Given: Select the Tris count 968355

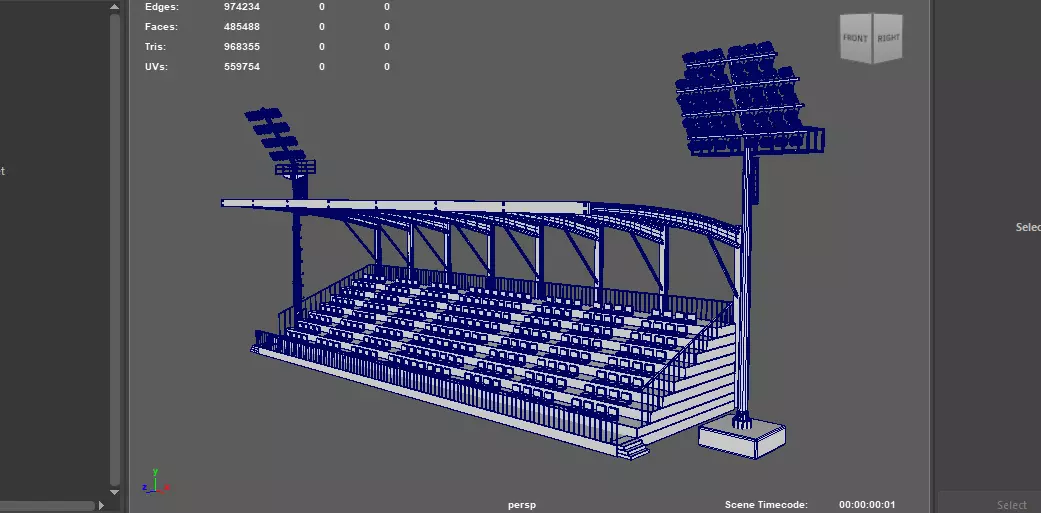Looking at the screenshot, I should click(242, 46).
